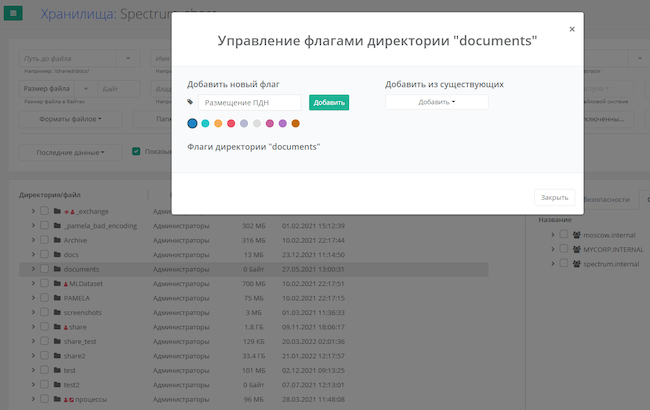
Task: Click the tag icon beside flag name field
Action: (190, 102)
